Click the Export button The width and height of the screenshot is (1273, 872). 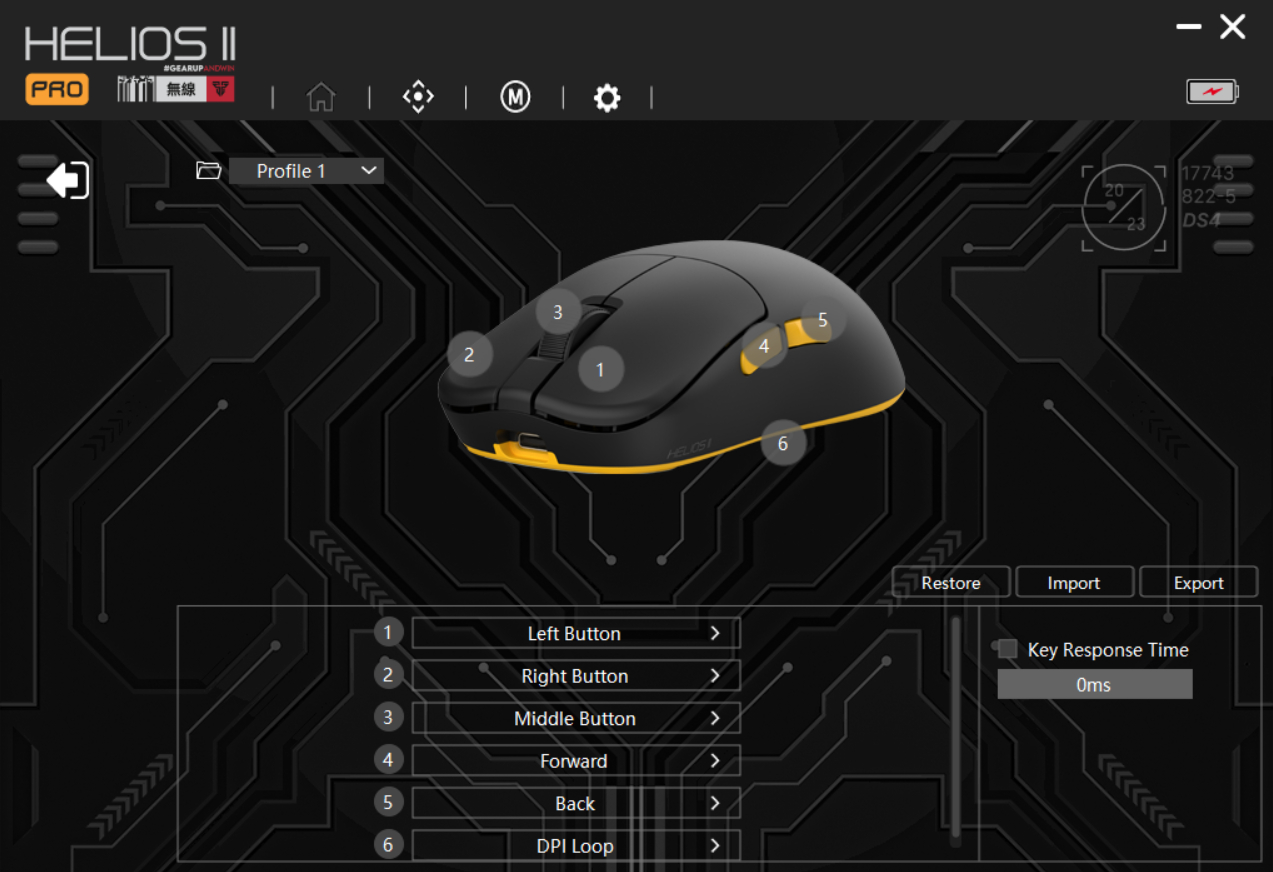pos(1198,583)
